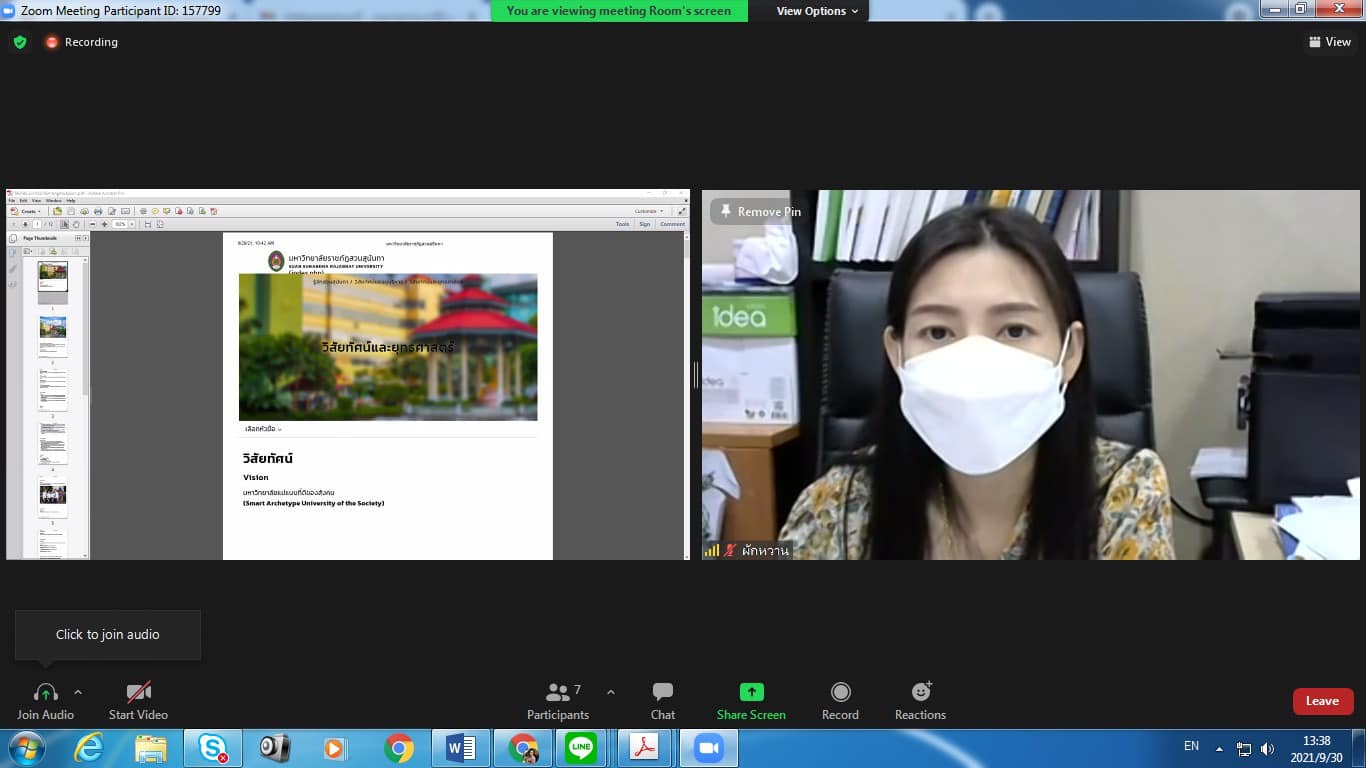Remove Pin from the pinned video
Viewport: 1366px width, 768px height.
[758, 212]
